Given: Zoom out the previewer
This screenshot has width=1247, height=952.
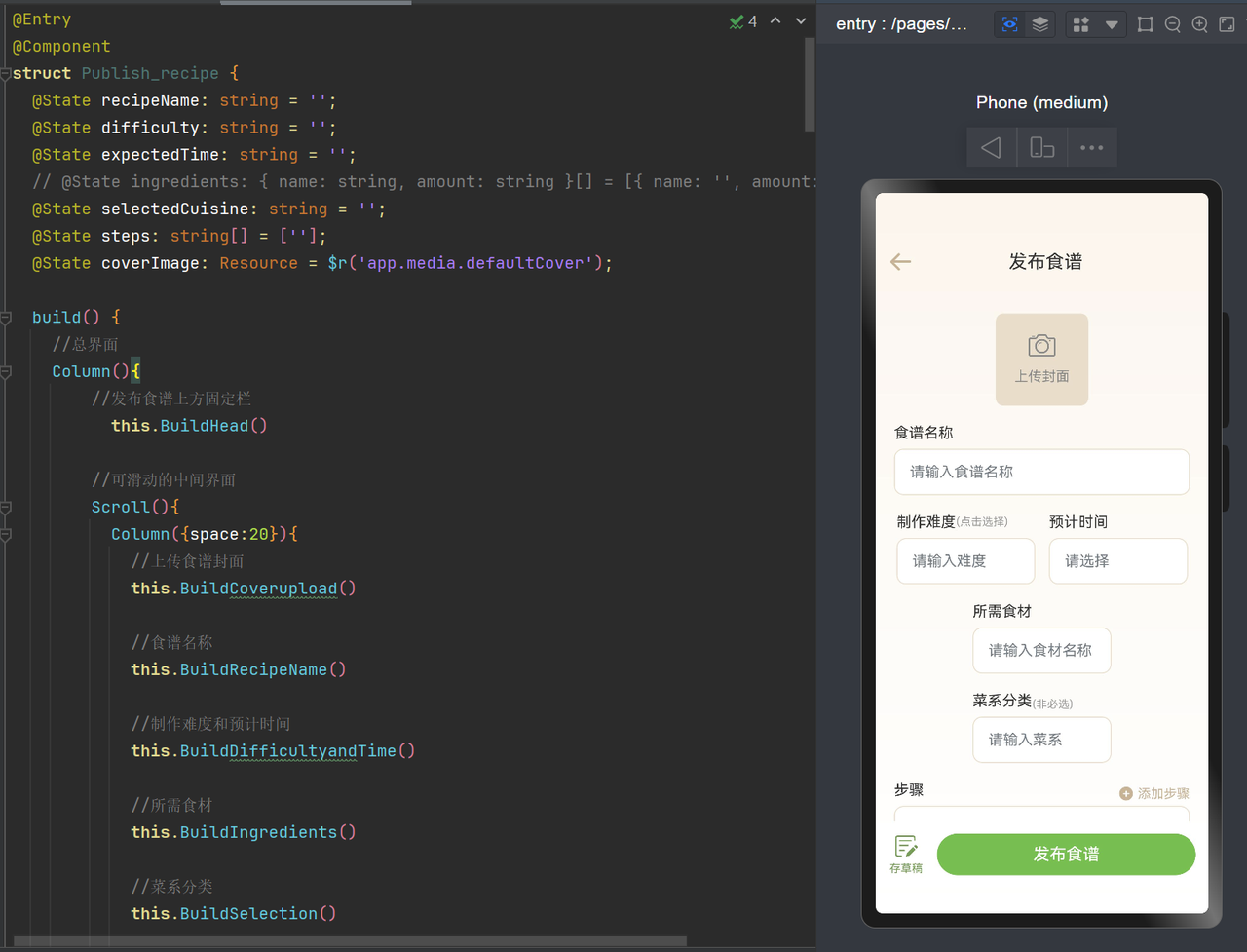Looking at the screenshot, I should (x=1173, y=24).
